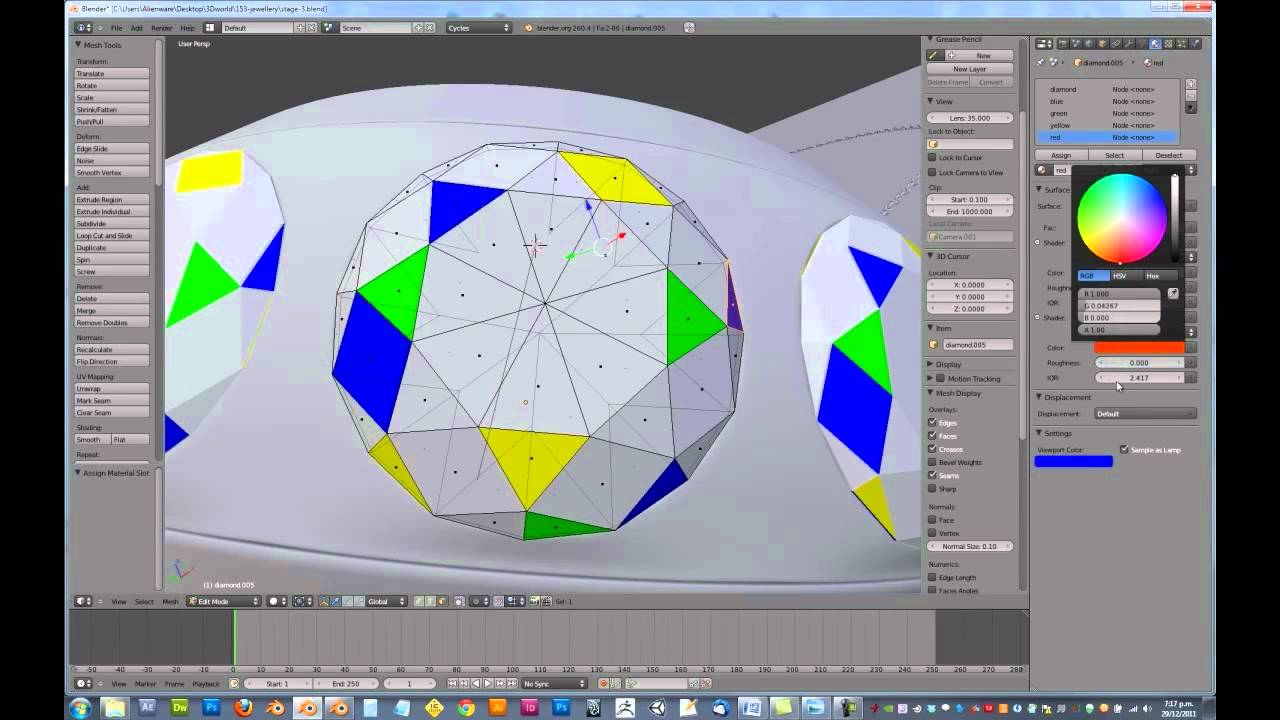Open the Global orientation dropdown
1280x720 pixels.
(386, 601)
